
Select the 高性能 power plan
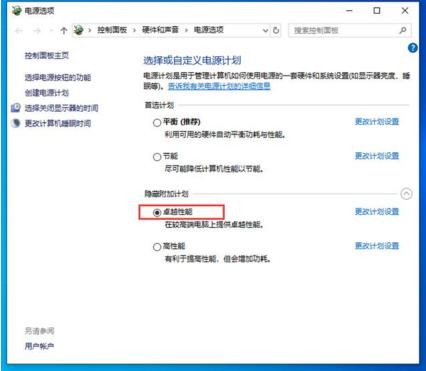(x=157, y=247)
